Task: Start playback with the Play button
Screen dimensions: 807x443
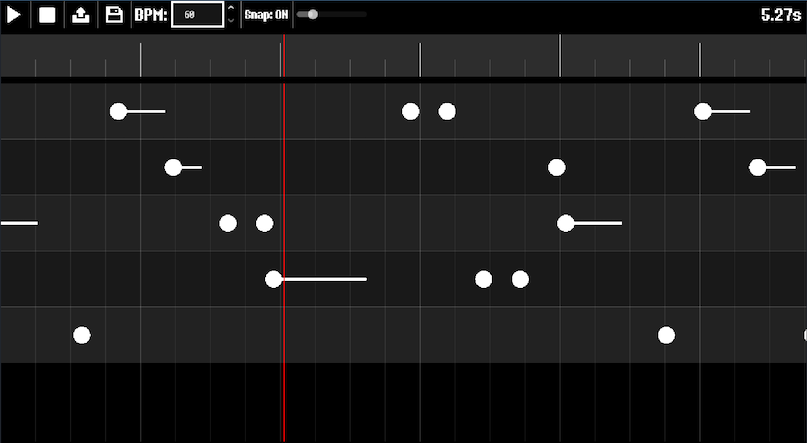Action: tap(14, 15)
